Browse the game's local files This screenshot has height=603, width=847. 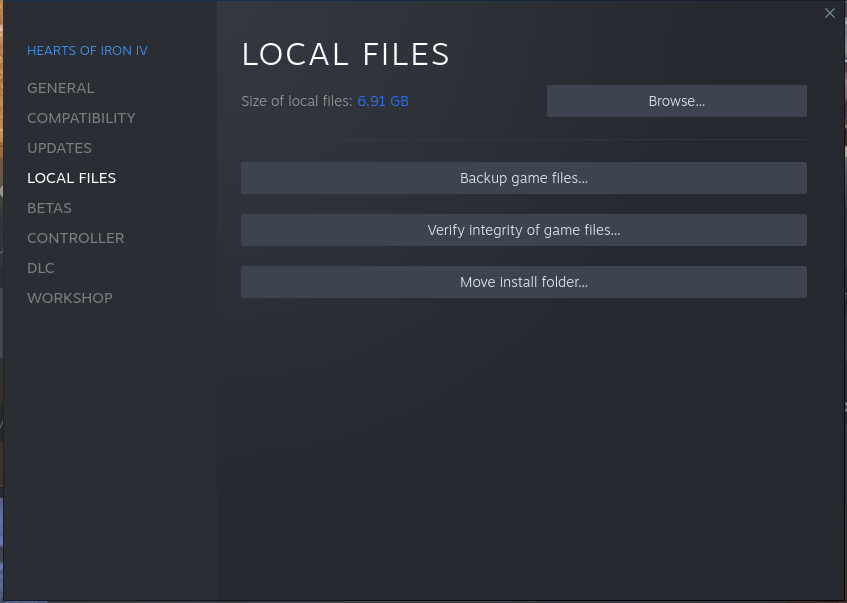(x=676, y=101)
